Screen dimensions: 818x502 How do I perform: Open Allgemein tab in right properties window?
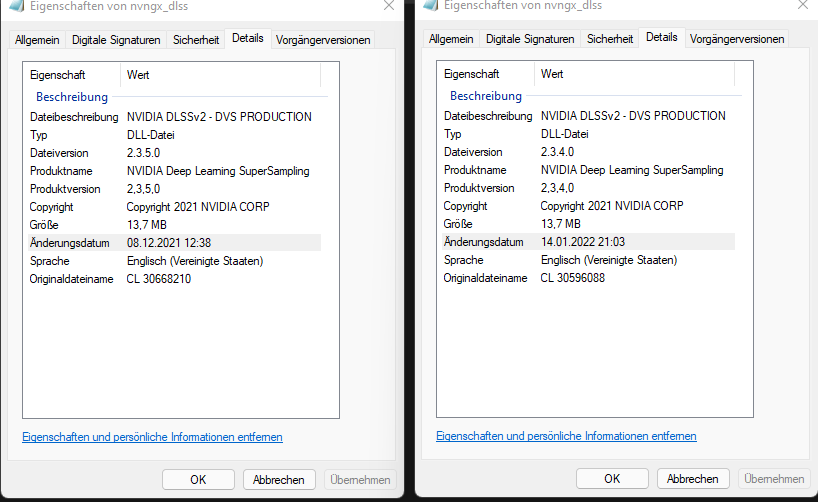pos(451,39)
